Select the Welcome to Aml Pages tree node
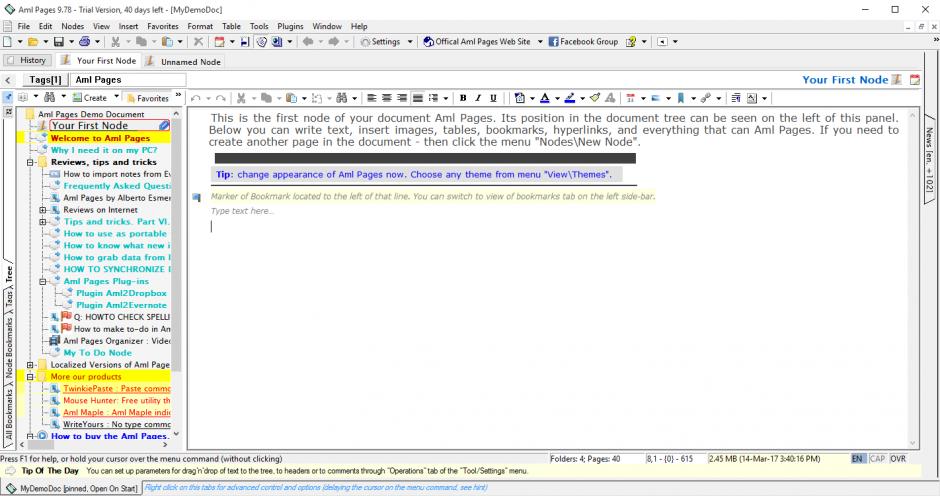The width and height of the screenshot is (940, 496). 100,138
